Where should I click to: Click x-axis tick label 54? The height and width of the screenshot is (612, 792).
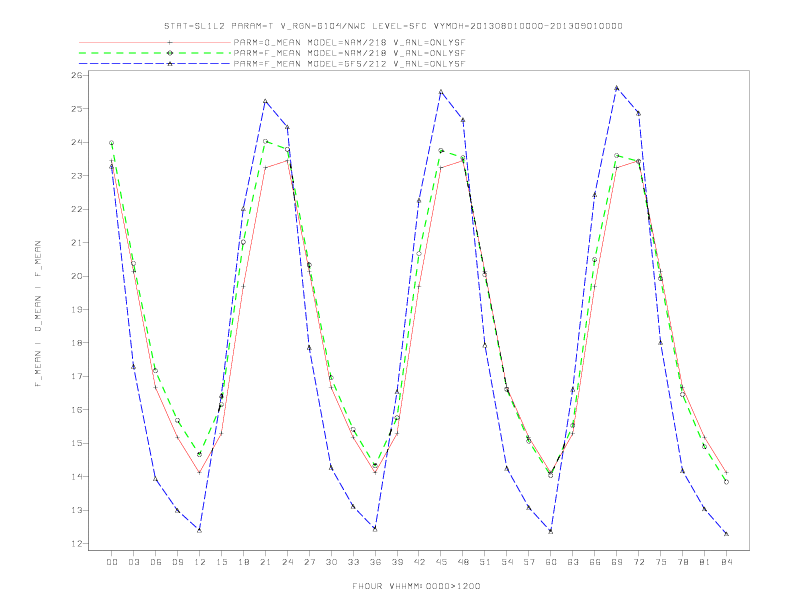point(507,562)
